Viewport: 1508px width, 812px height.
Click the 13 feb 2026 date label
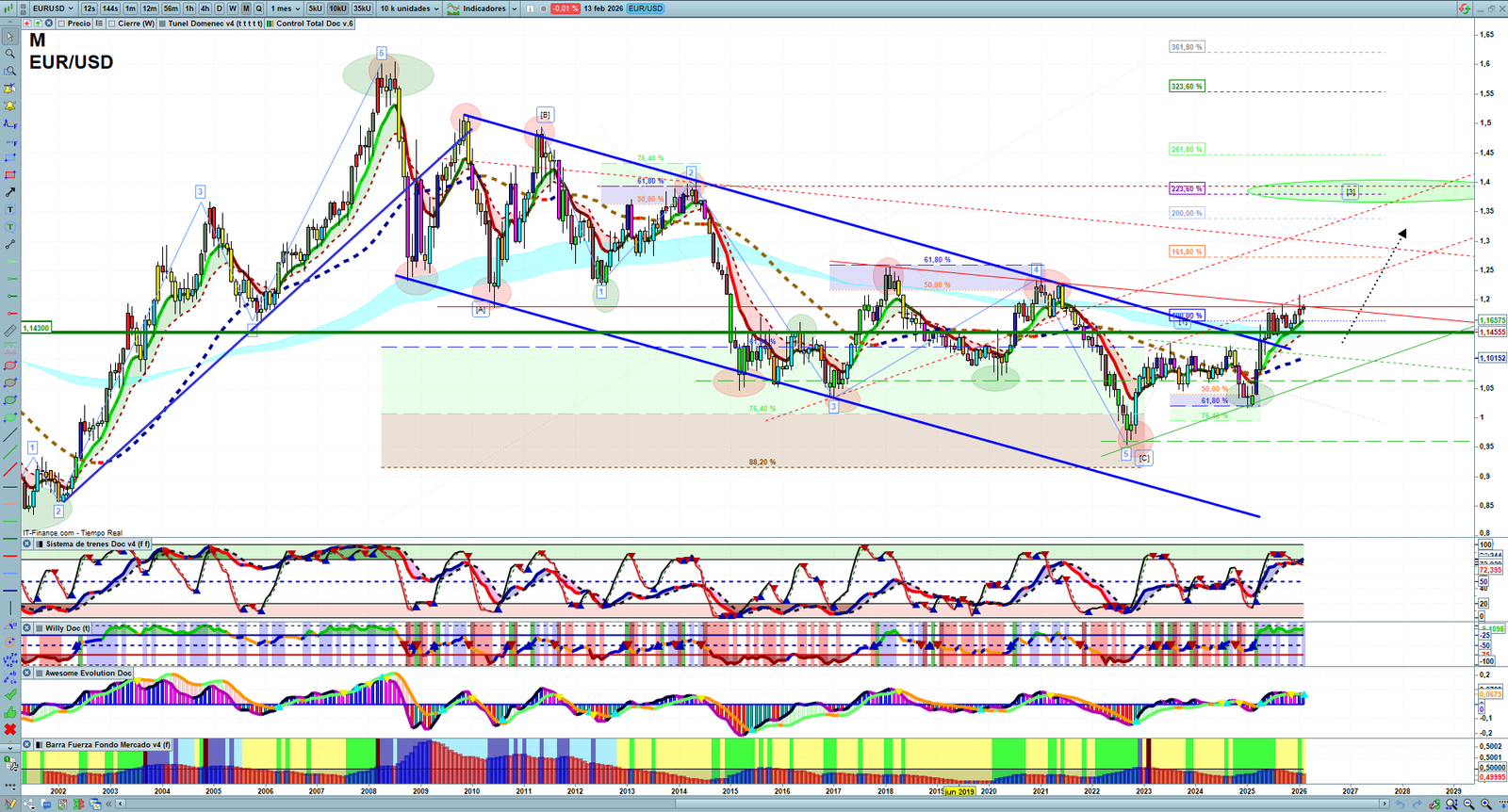pyautogui.click(x=603, y=8)
